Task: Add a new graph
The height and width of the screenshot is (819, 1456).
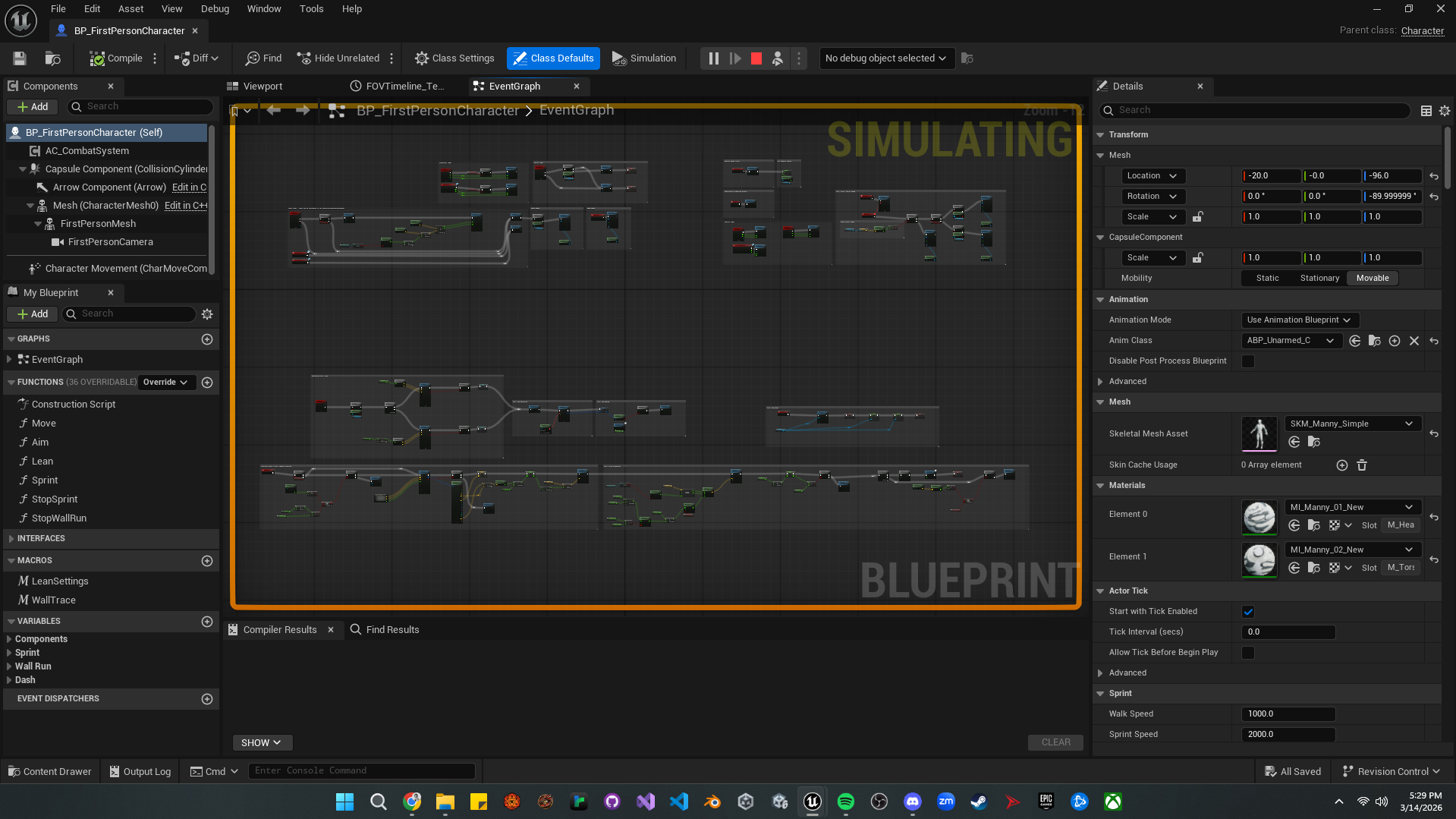Action: [x=207, y=339]
